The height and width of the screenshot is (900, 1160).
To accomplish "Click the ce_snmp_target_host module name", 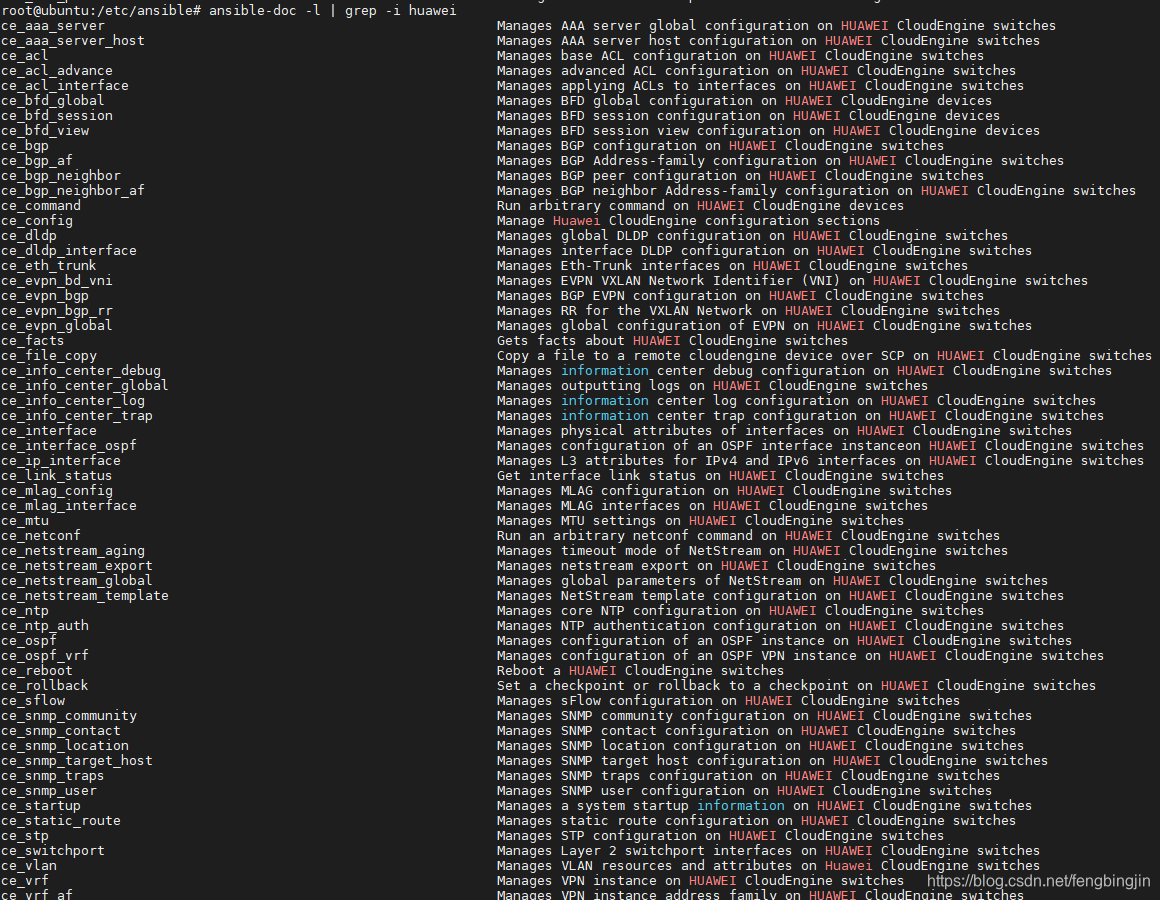I will tap(77, 761).
